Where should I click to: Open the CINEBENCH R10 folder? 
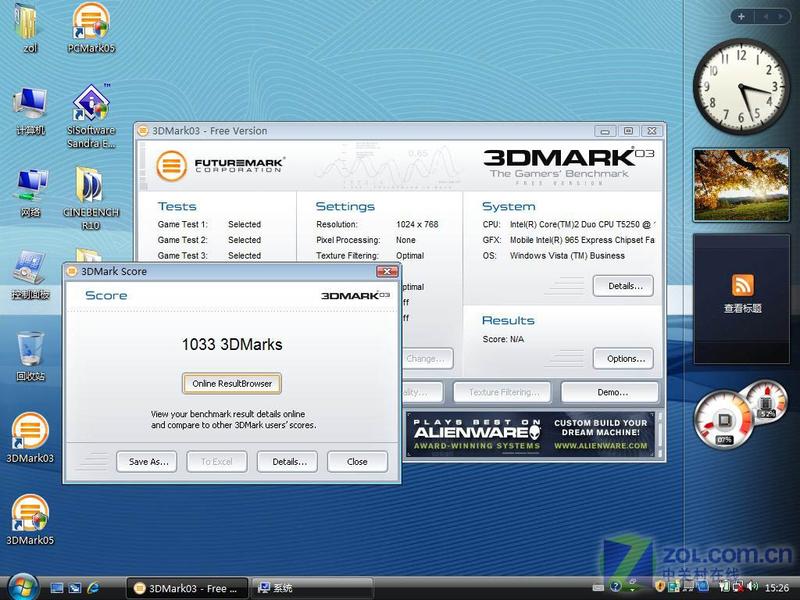point(91,198)
